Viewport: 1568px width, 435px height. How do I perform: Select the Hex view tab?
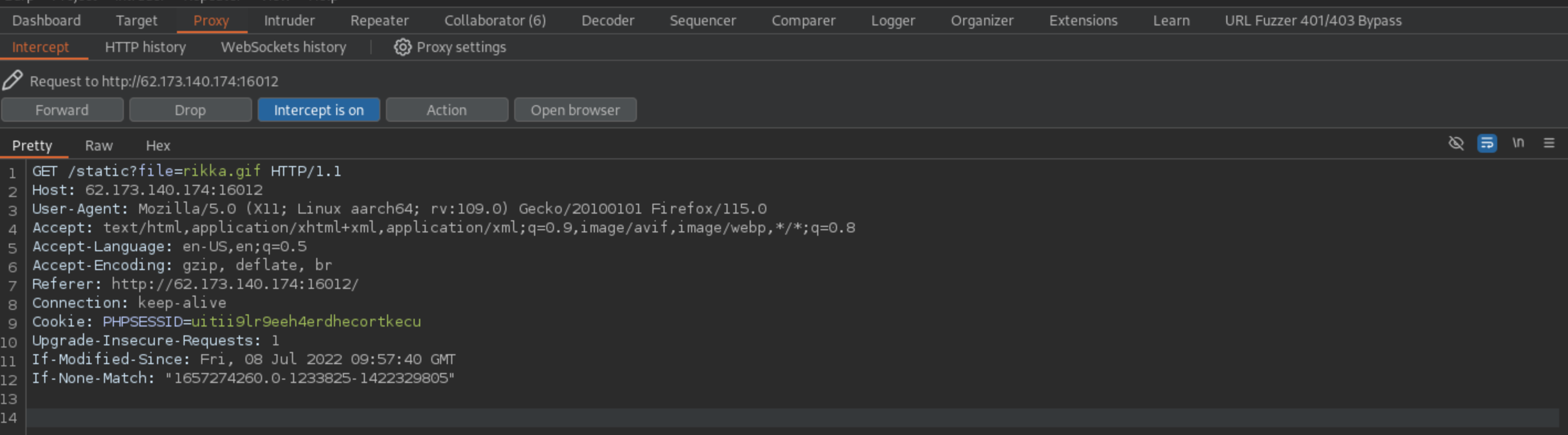click(158, 146)
